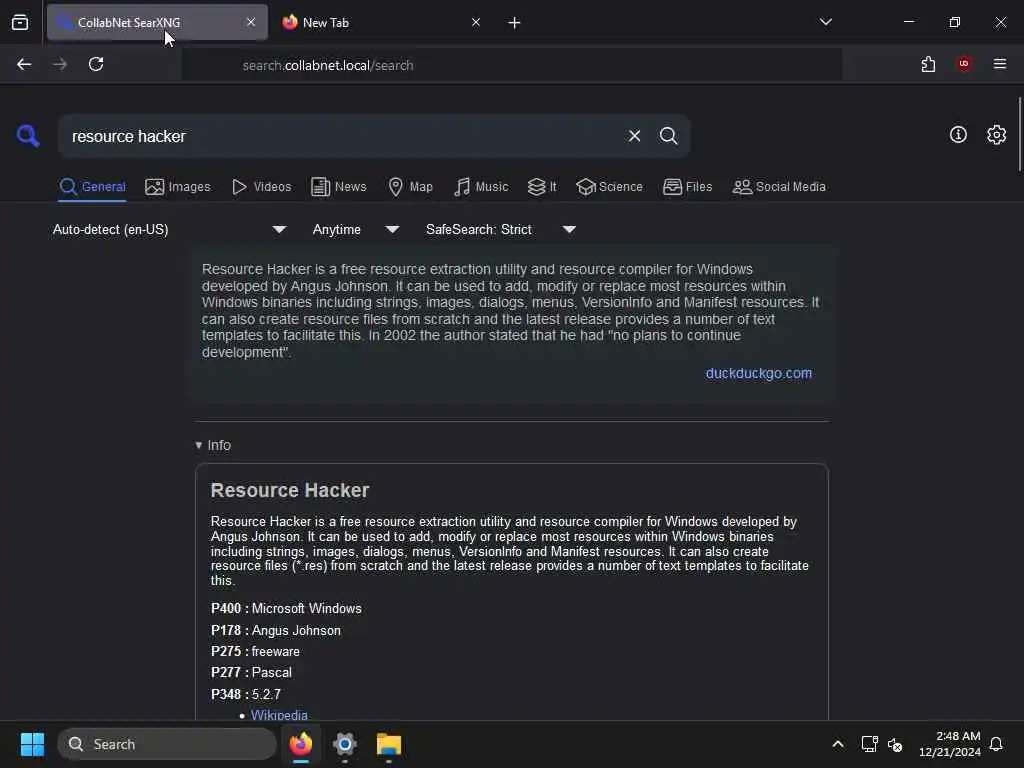
Task: Click the Resource Hacker infobox heading
Action: (x=290, y=490)
